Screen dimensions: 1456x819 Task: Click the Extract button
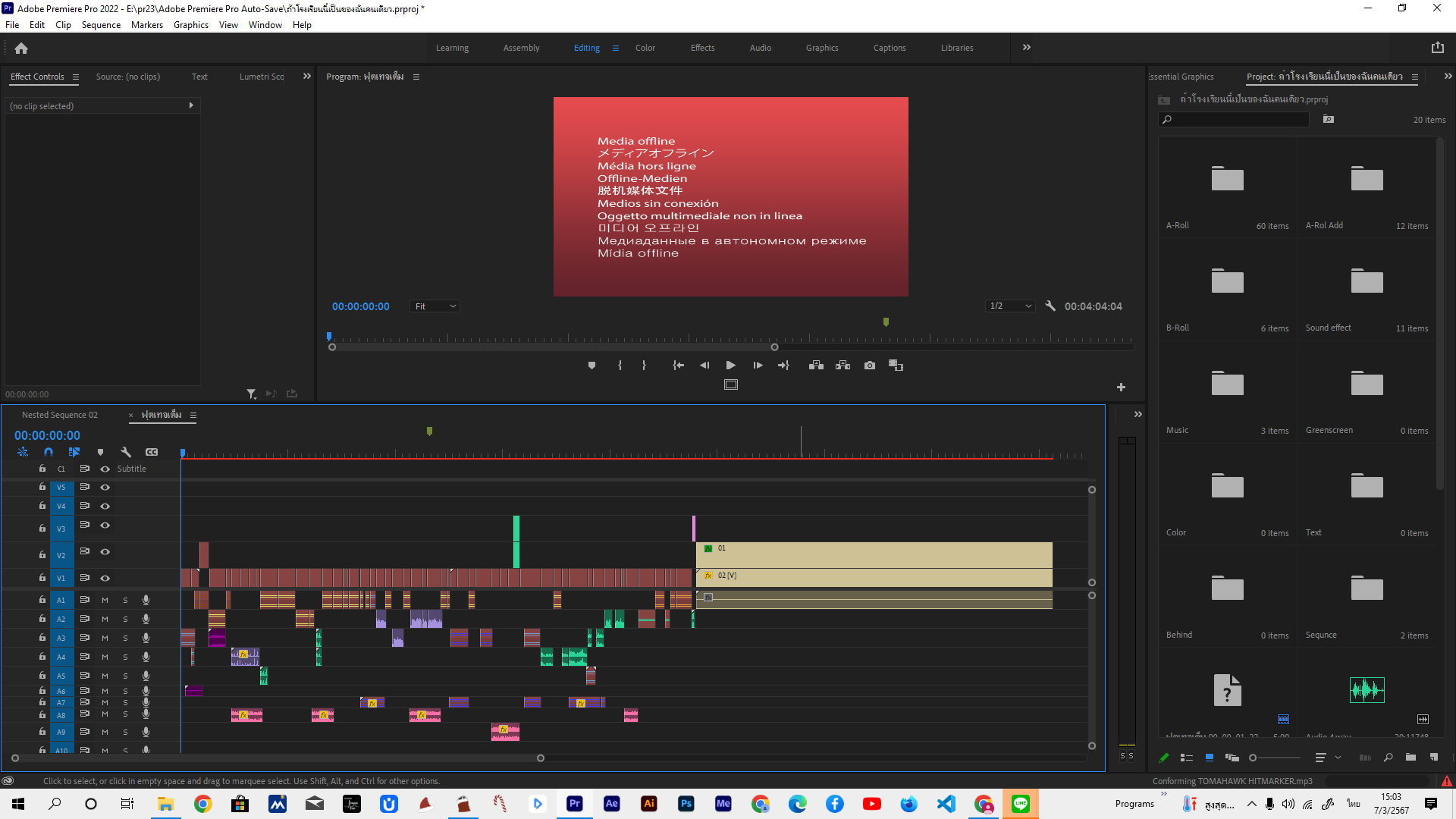coord(843,366)
